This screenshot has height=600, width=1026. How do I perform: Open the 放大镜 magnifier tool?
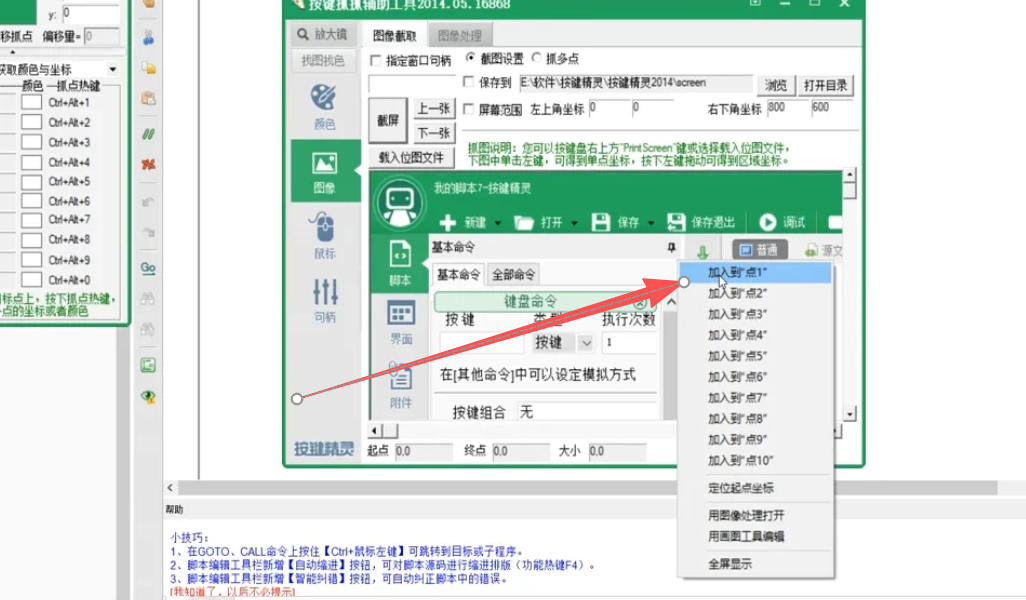[x=322, y=33]
